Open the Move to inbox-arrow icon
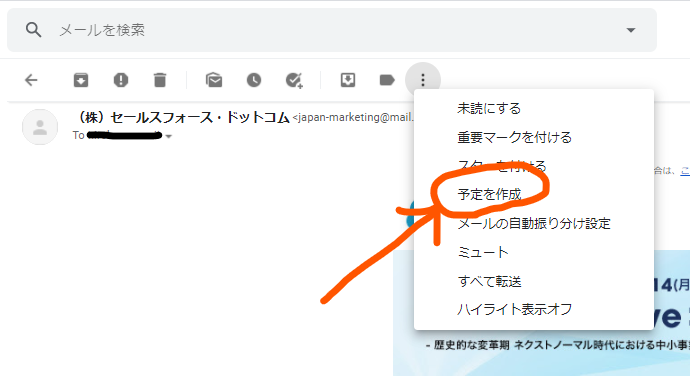 [348, 80]
